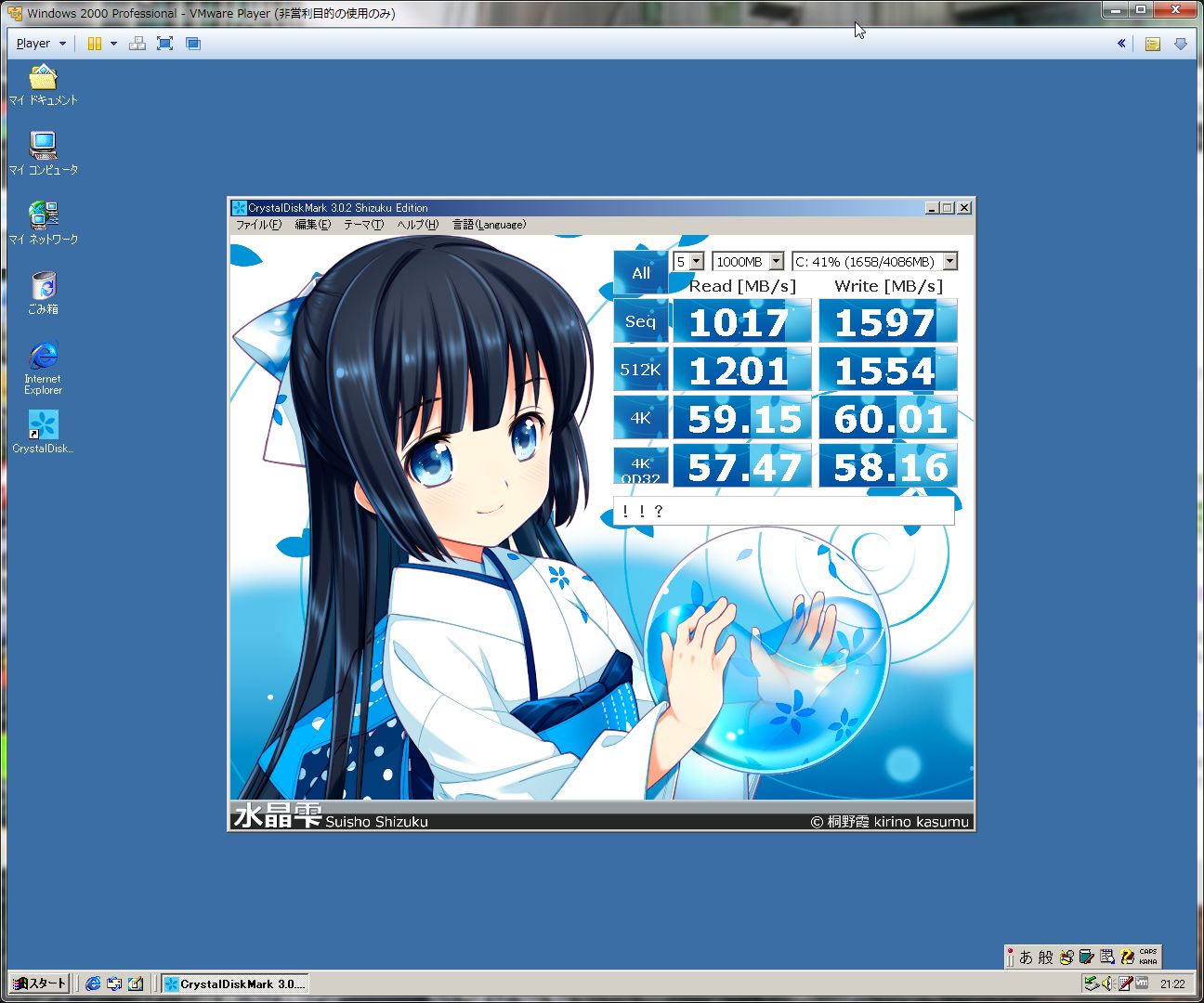Activate CrystalDiskMark 3.0 taskbar button
Image resolution: width=1204 pixels, height=1003 pixels.
(x=234, y=983)
